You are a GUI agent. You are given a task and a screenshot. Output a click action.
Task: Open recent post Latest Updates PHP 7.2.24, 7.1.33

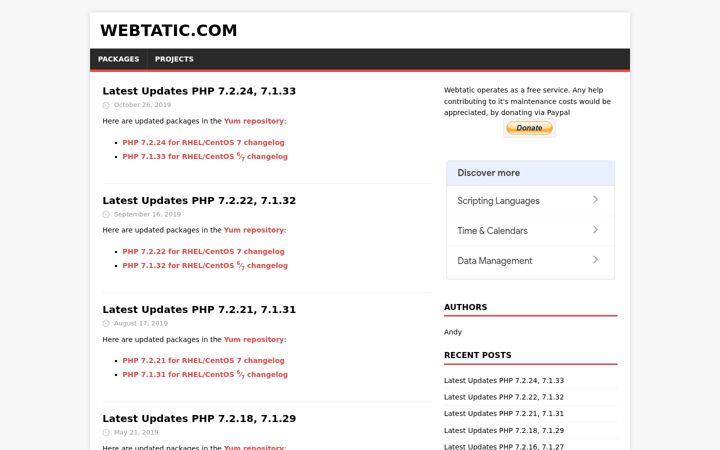504,381
